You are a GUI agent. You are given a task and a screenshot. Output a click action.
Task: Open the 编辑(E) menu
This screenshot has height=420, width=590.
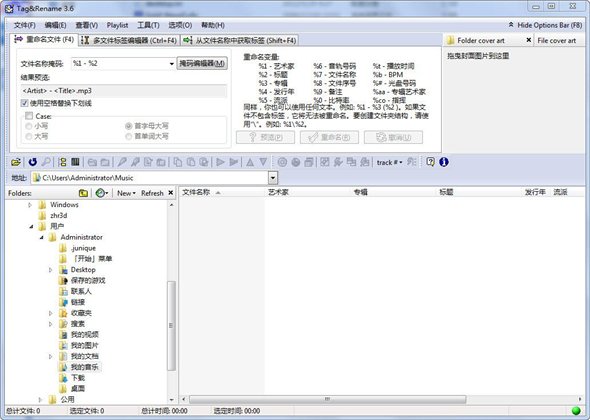(55, 25)
